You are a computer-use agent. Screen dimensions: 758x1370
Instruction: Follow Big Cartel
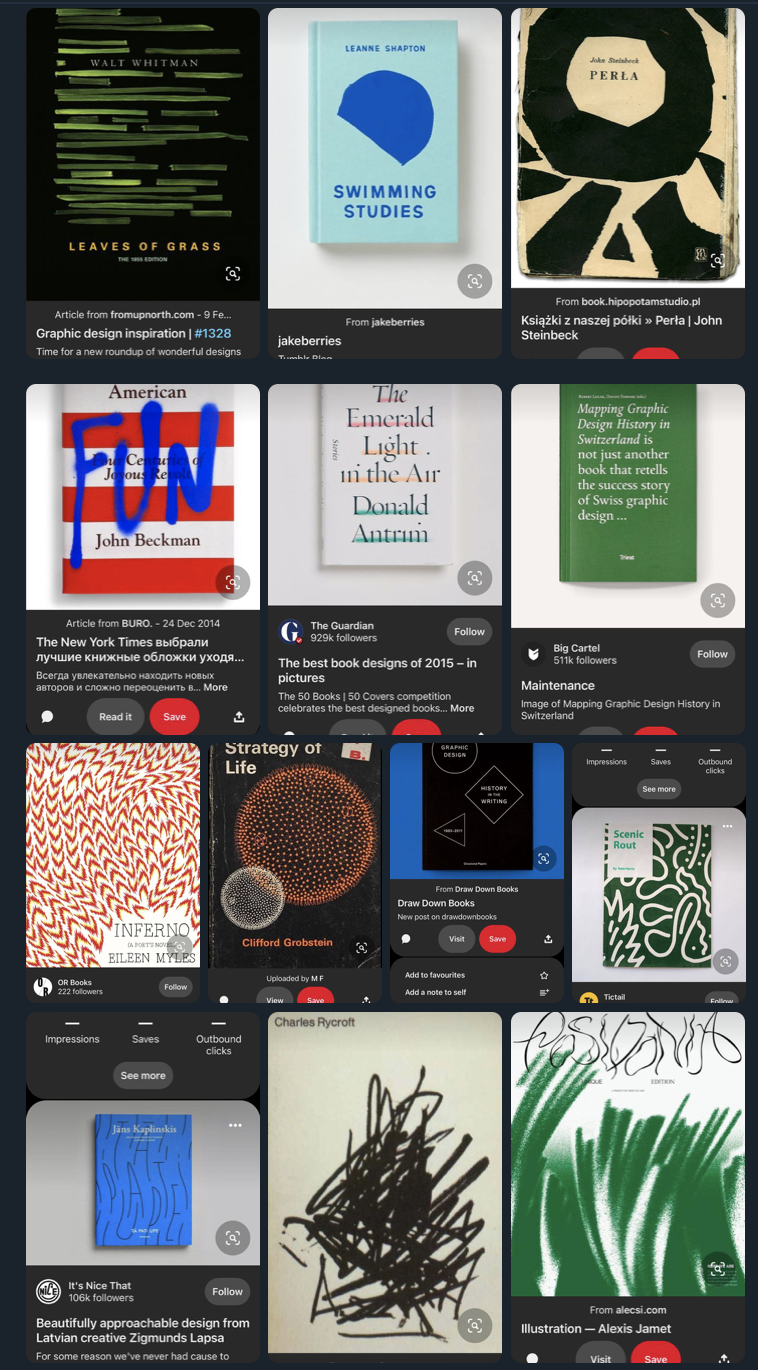coord(712,654)
